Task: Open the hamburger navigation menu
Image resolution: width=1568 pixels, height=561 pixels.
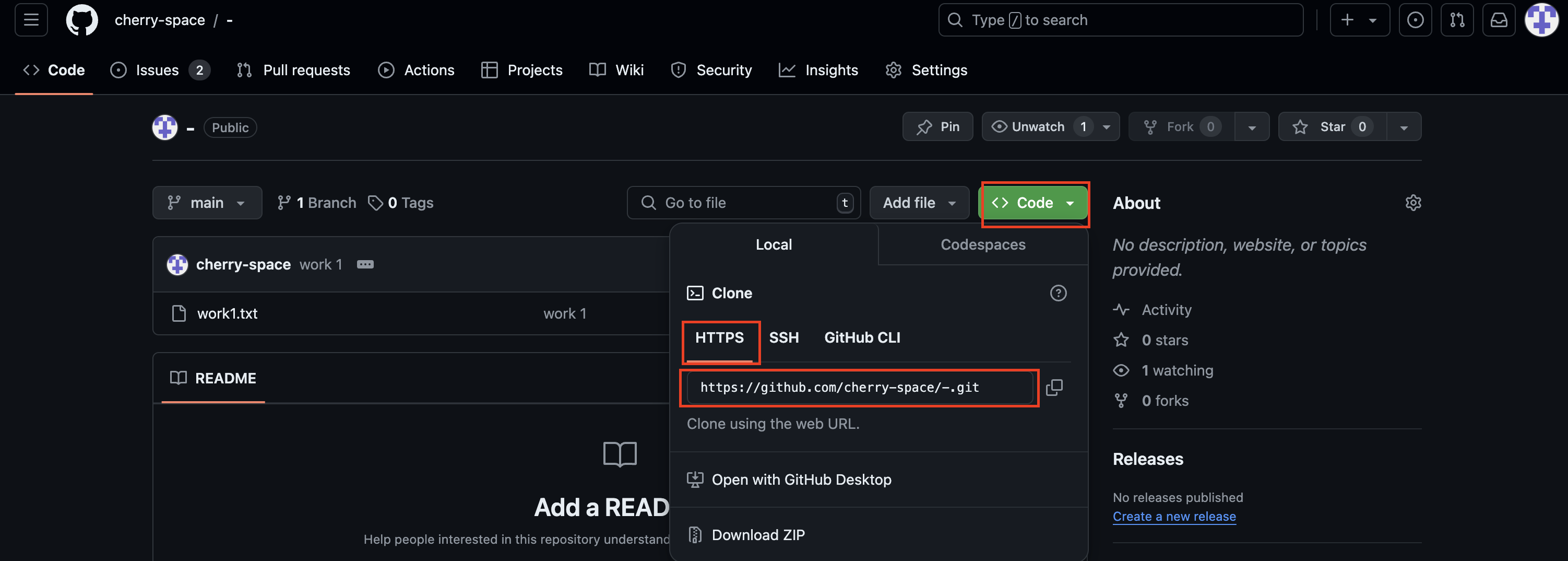Action: (31, 20)
